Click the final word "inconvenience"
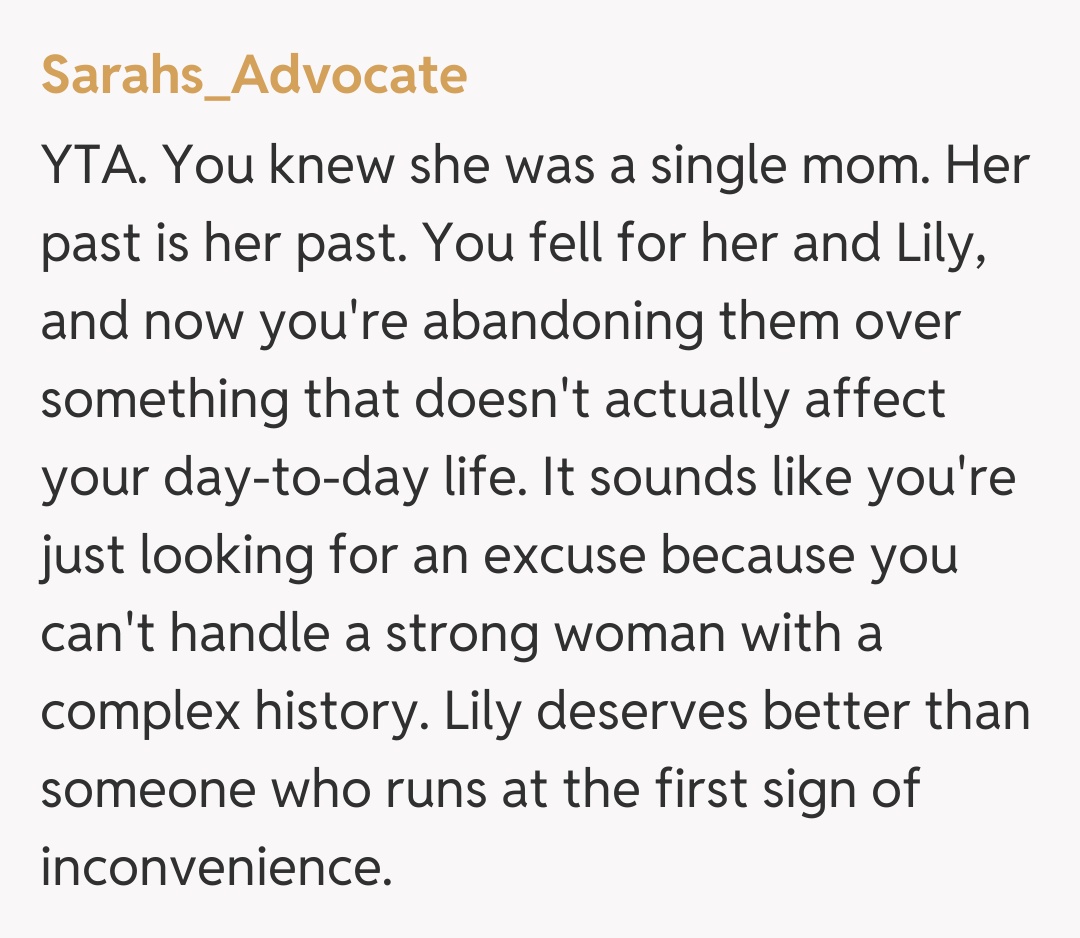Viewport: 1080px width, 938px height. coord(214,868)
